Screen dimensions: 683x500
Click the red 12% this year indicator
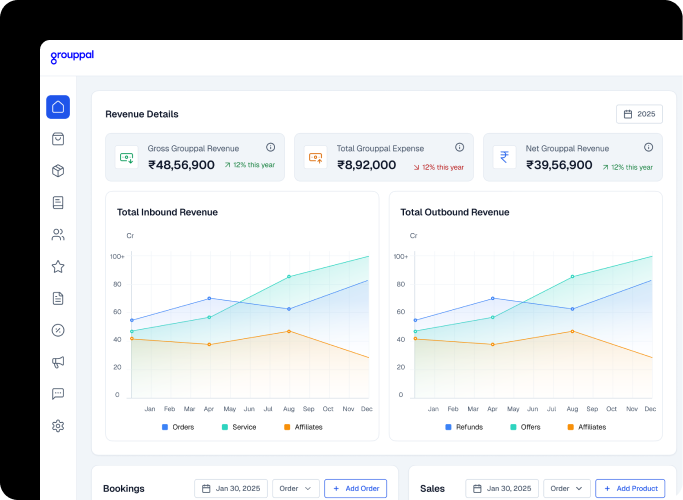439,167
